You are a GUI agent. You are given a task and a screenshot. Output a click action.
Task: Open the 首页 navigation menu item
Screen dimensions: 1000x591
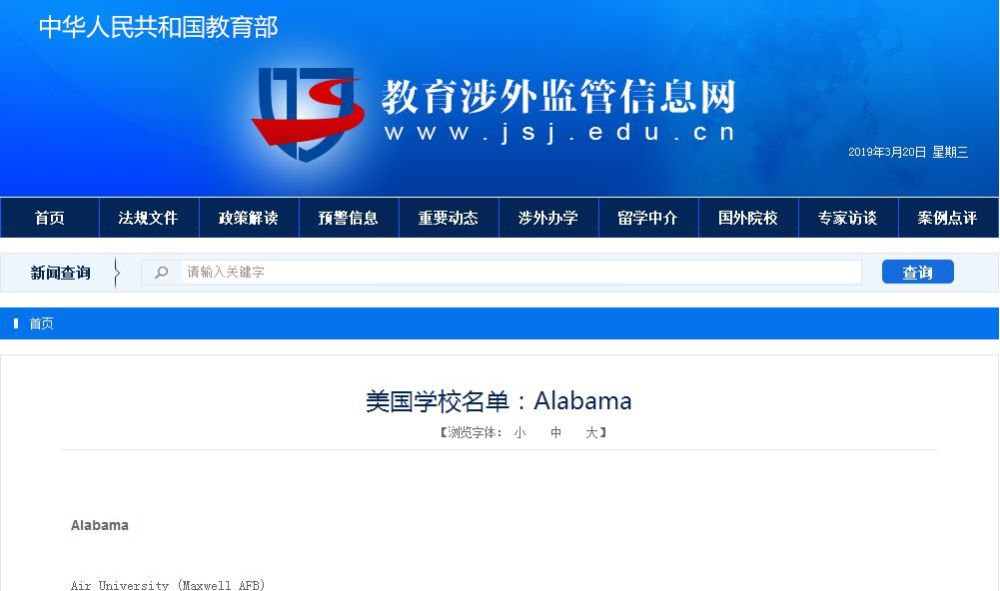pos(50,218)
